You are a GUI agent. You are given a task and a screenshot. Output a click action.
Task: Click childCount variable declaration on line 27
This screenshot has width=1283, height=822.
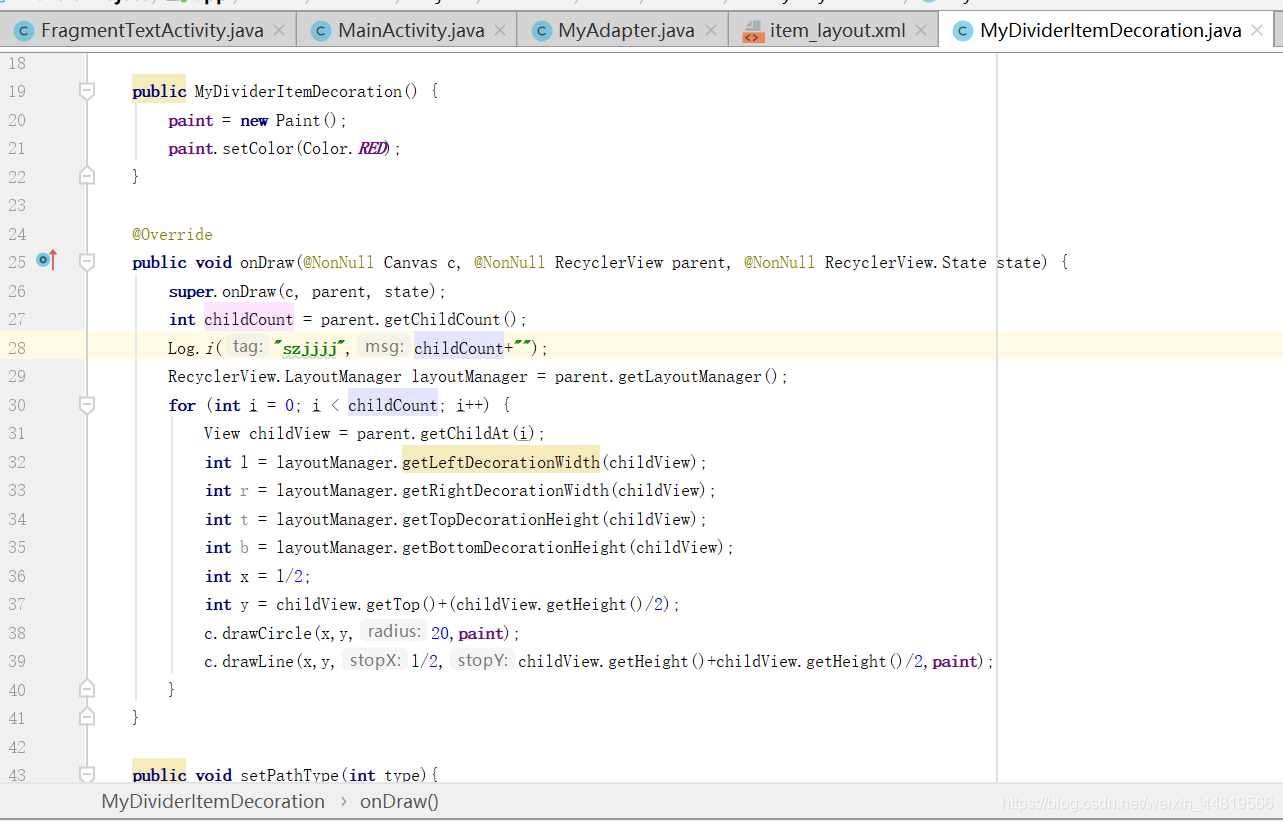tap(249, 320)
